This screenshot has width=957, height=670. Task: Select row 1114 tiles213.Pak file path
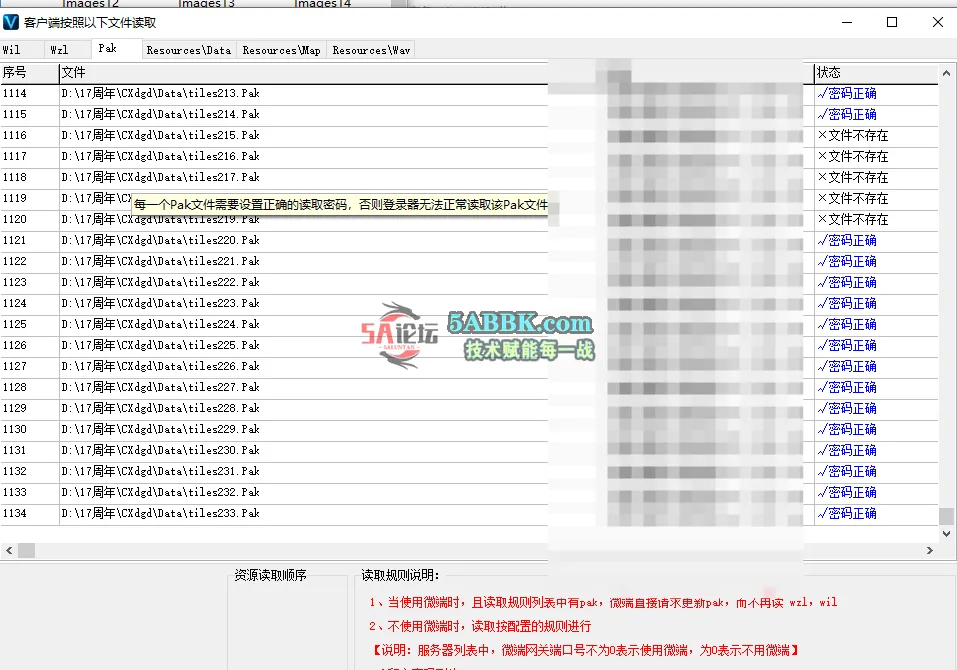[161, 93]
